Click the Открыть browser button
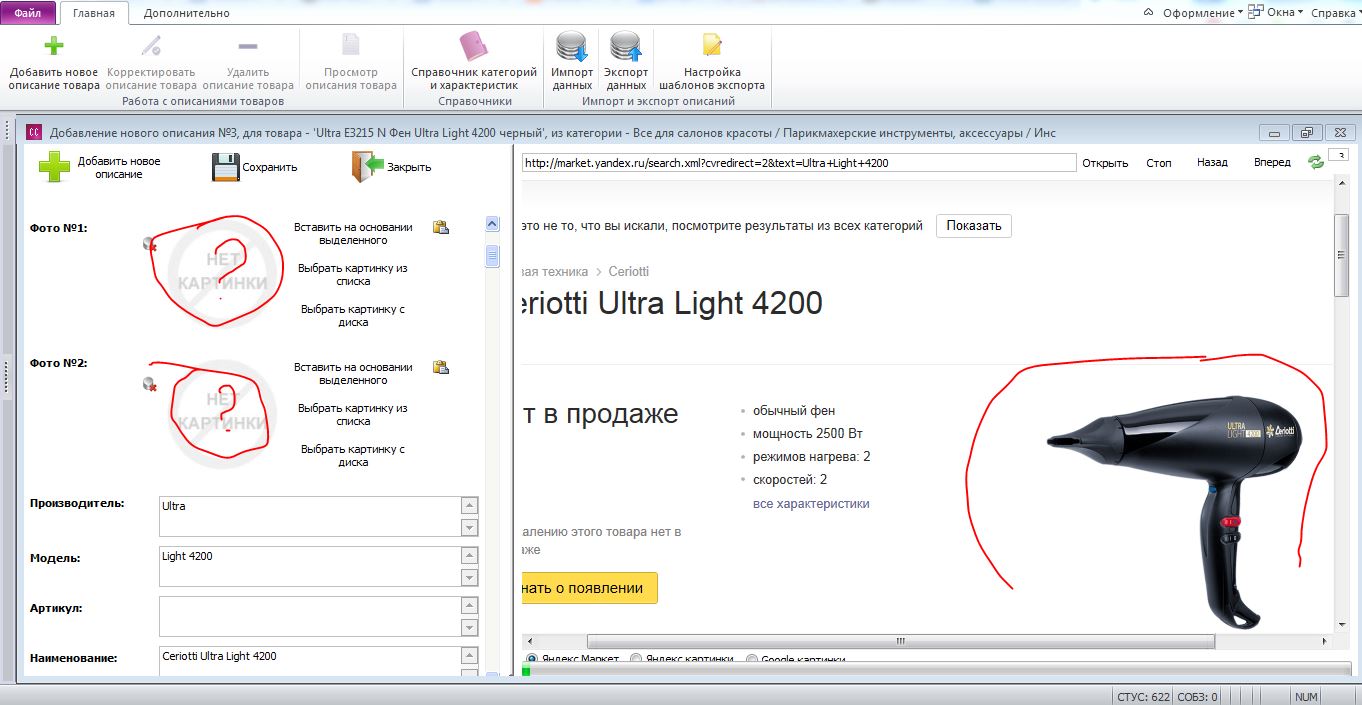Screen dimensions: 1362x705 1105,163
